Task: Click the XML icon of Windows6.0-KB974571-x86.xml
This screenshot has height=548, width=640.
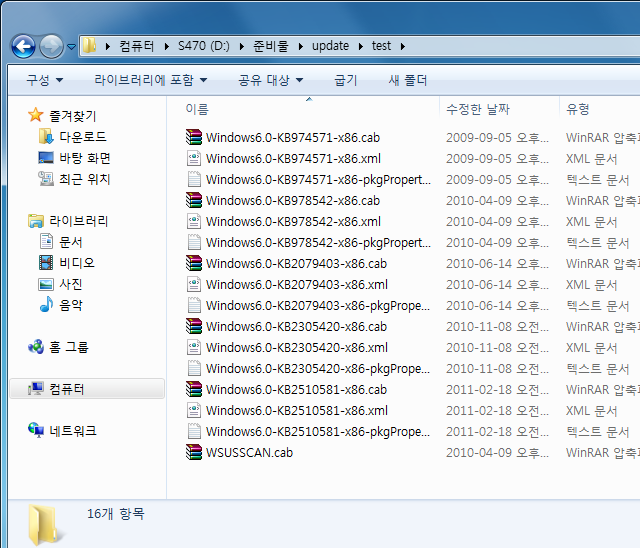Action: (x=194, y=158)
